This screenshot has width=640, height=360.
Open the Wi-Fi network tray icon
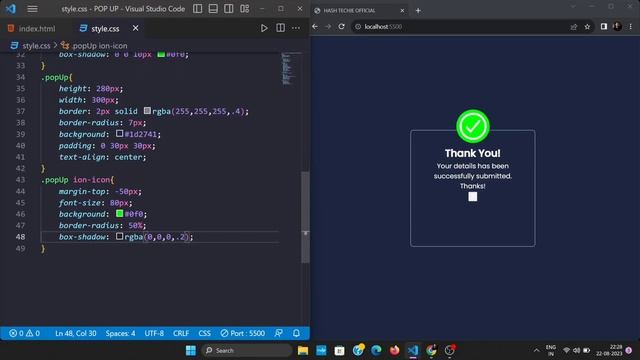click(567, 350)
